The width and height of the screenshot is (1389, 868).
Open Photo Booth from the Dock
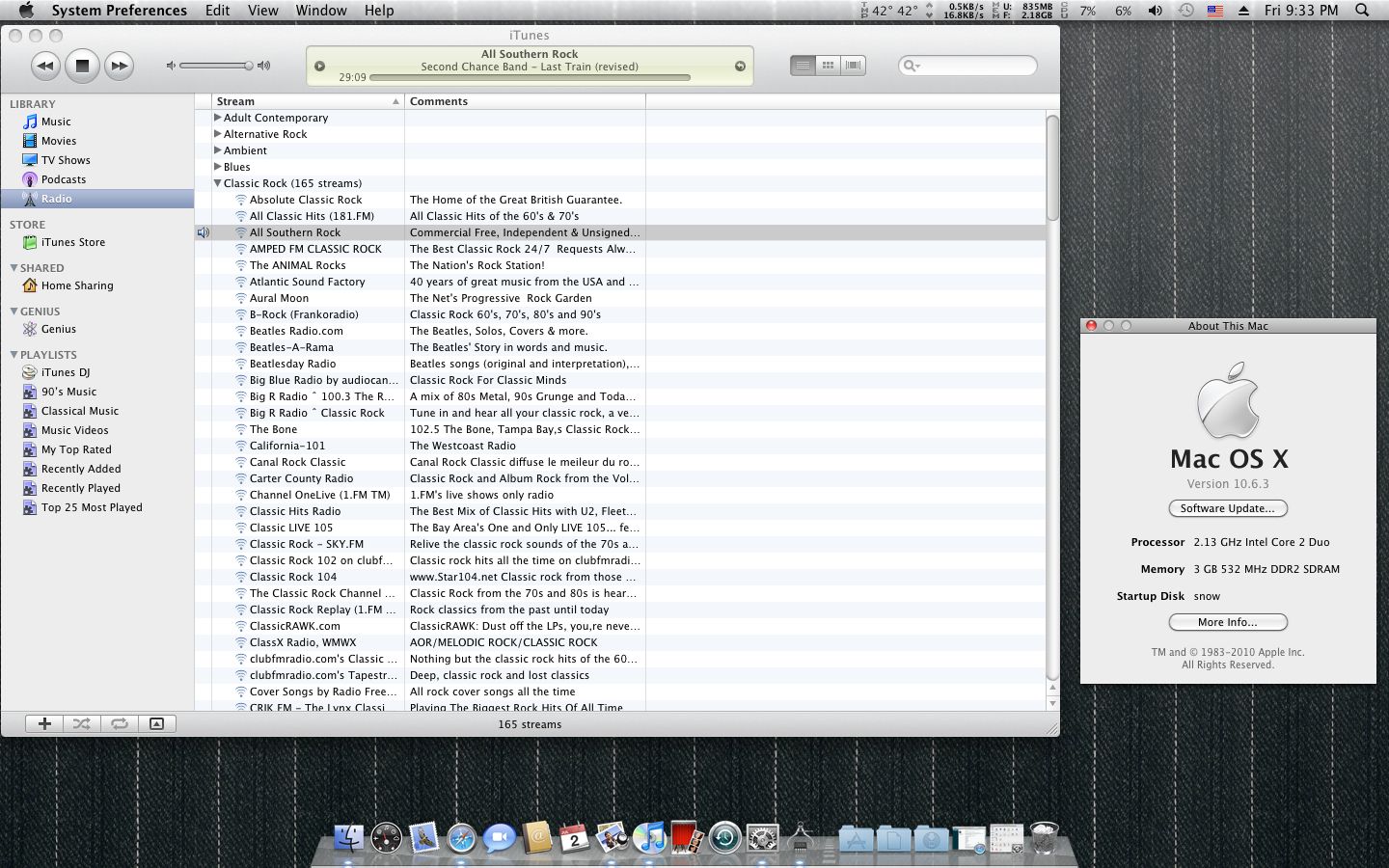pyautogui.click(x=687, y=837)
